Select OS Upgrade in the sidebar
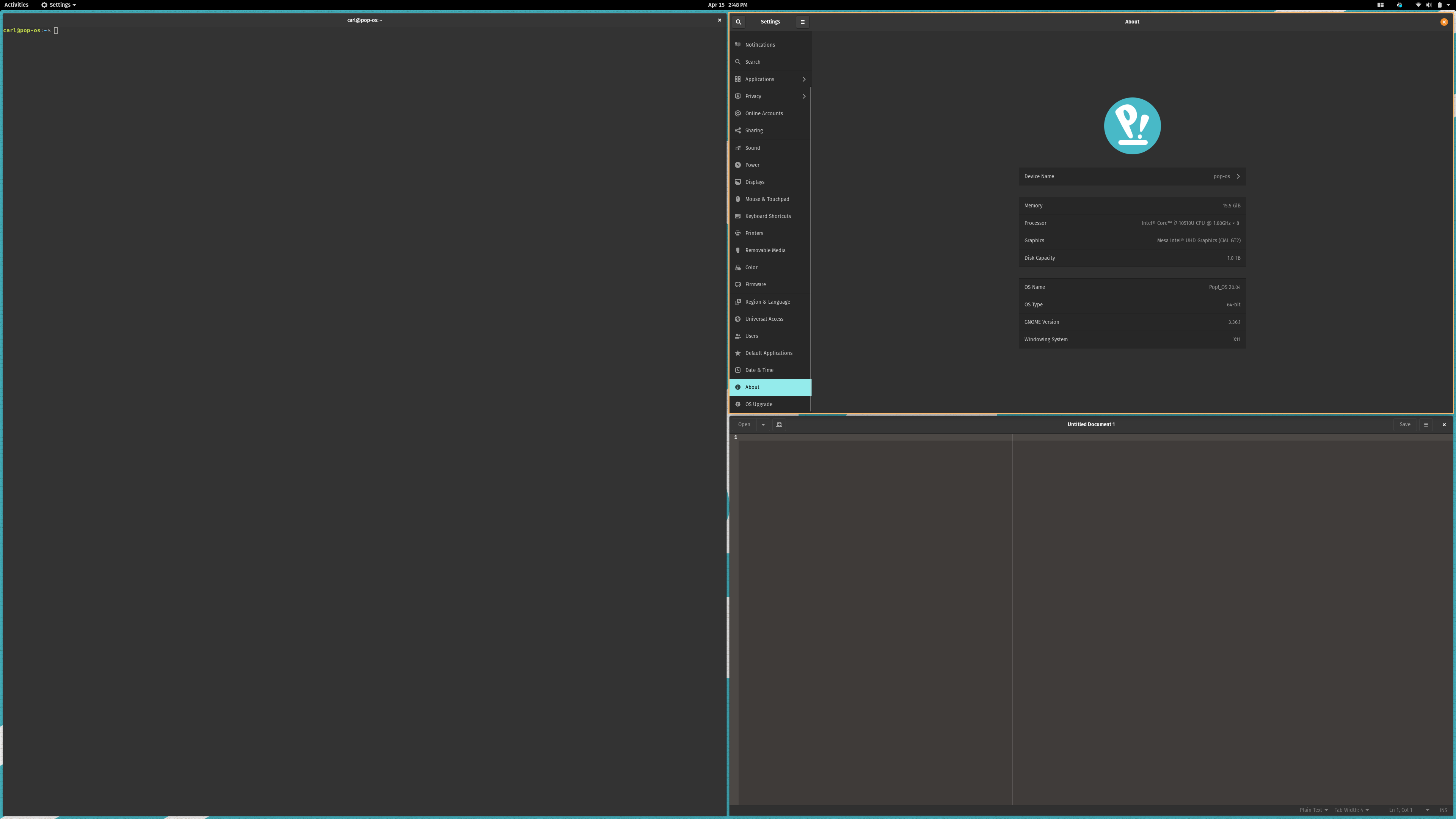The width and height of the screenshot is (1456, 819). pyautogui.click(x=758, y=404)
